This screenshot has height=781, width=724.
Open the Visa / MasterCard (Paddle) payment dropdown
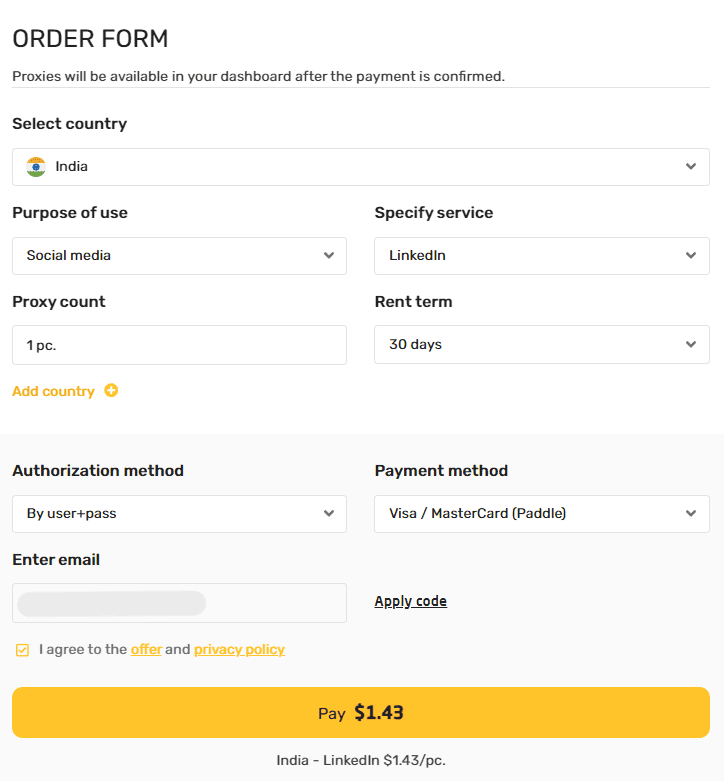(x=542, y=514)
